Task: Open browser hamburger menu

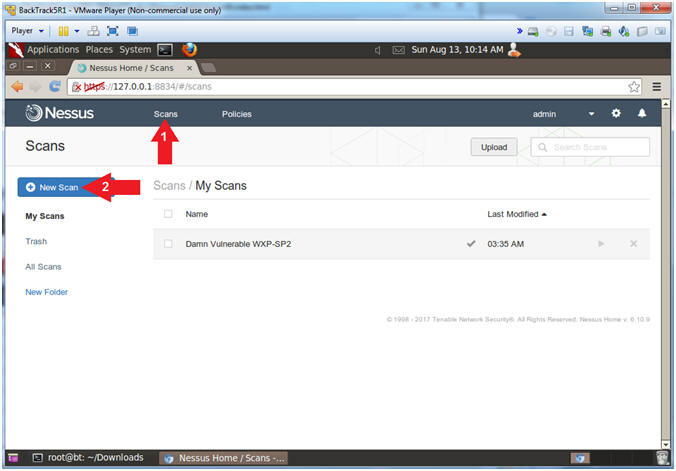Action: pyautogui.click(x=657, y=87)
